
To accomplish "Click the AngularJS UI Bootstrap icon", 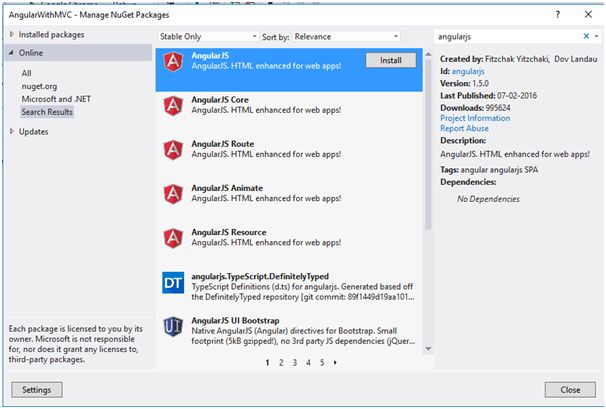I will [173, 327].
